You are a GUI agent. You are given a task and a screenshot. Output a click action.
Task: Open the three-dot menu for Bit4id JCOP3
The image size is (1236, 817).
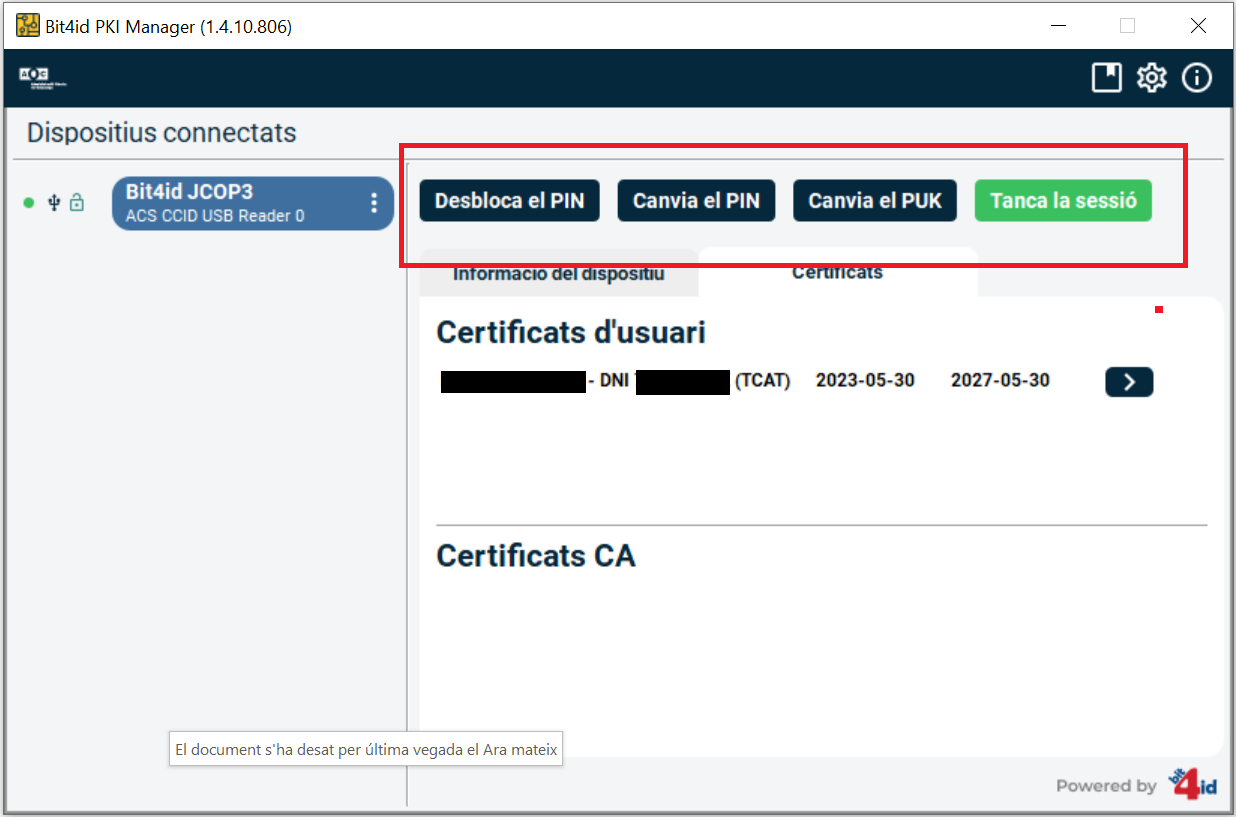coord(374,203)
